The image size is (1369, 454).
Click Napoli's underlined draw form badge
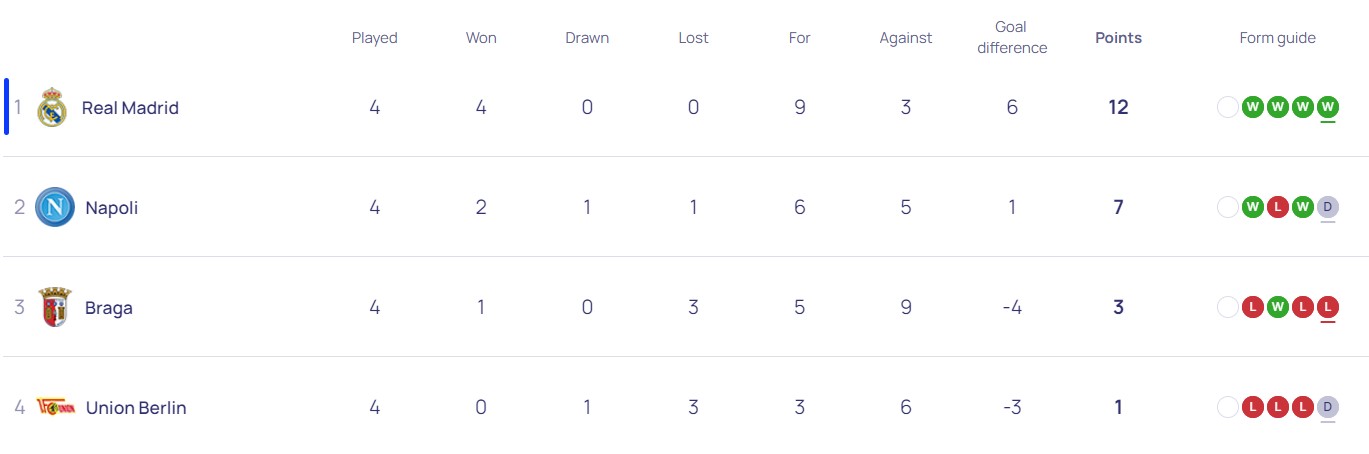(x=1328, y=207)
